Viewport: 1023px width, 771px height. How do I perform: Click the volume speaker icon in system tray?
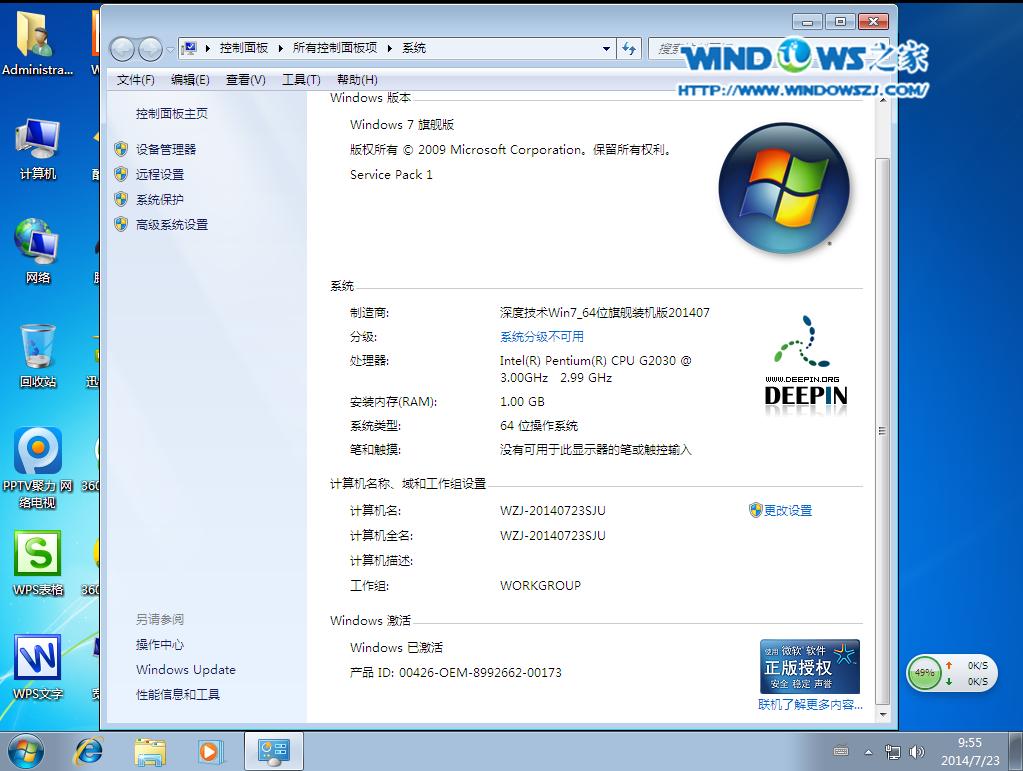click(x=917, y=752)
